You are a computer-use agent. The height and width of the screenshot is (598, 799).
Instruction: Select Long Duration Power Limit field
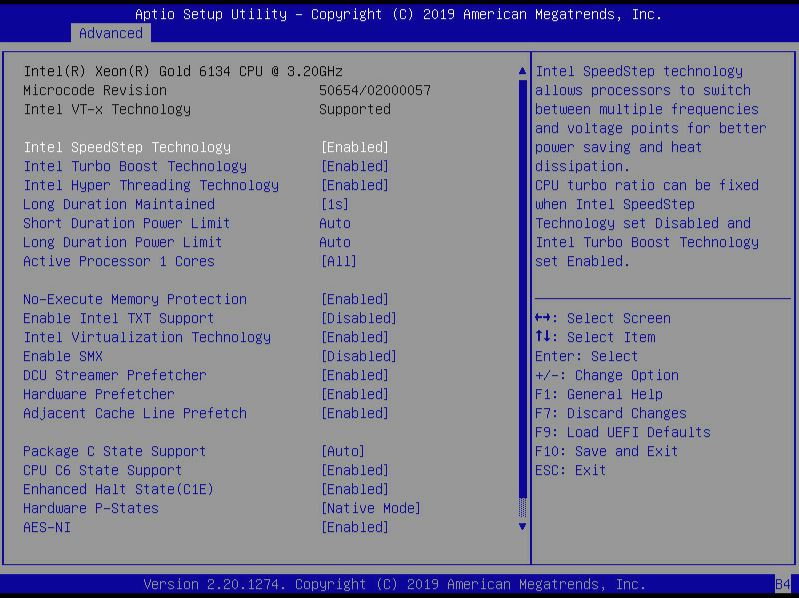[123, 242]
